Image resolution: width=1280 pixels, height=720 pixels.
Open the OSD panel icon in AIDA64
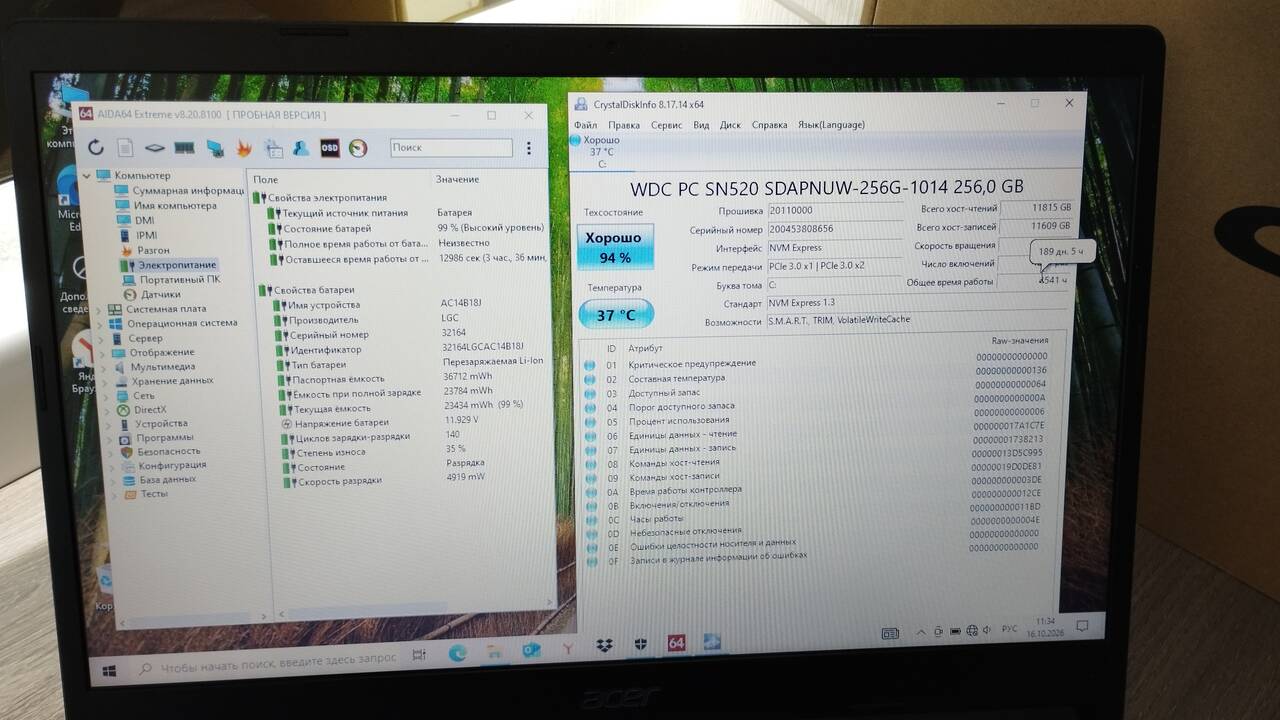point(329,148)
